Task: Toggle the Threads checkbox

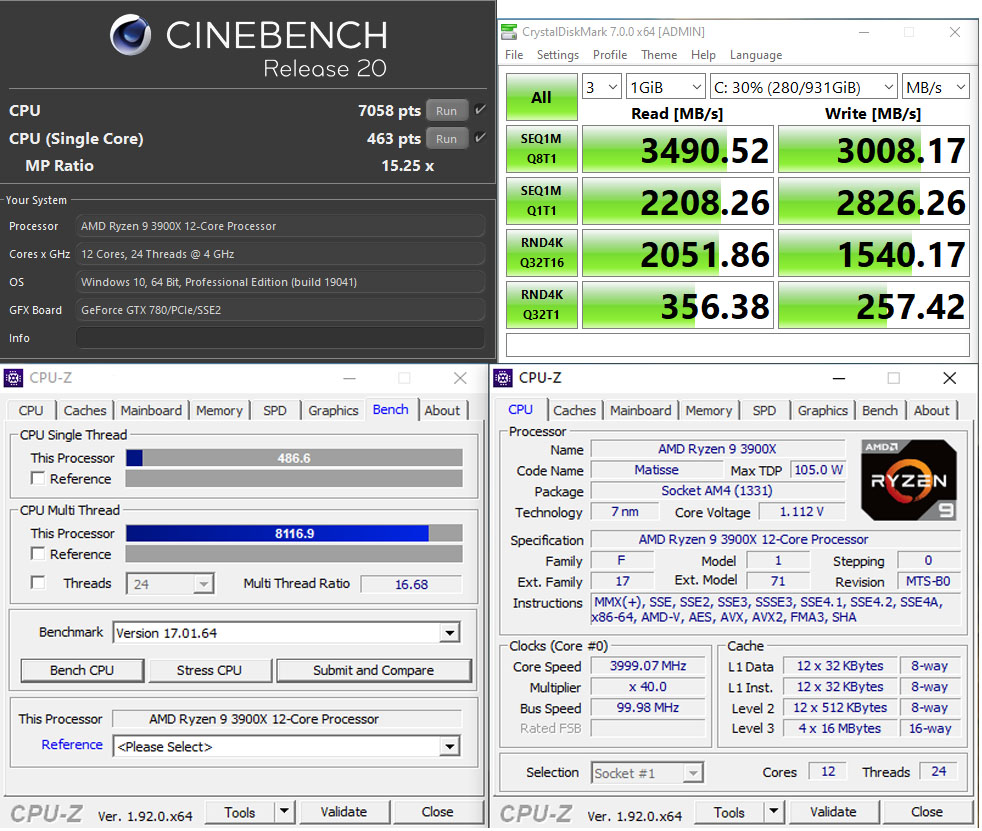Action: [x=38, y=583]
